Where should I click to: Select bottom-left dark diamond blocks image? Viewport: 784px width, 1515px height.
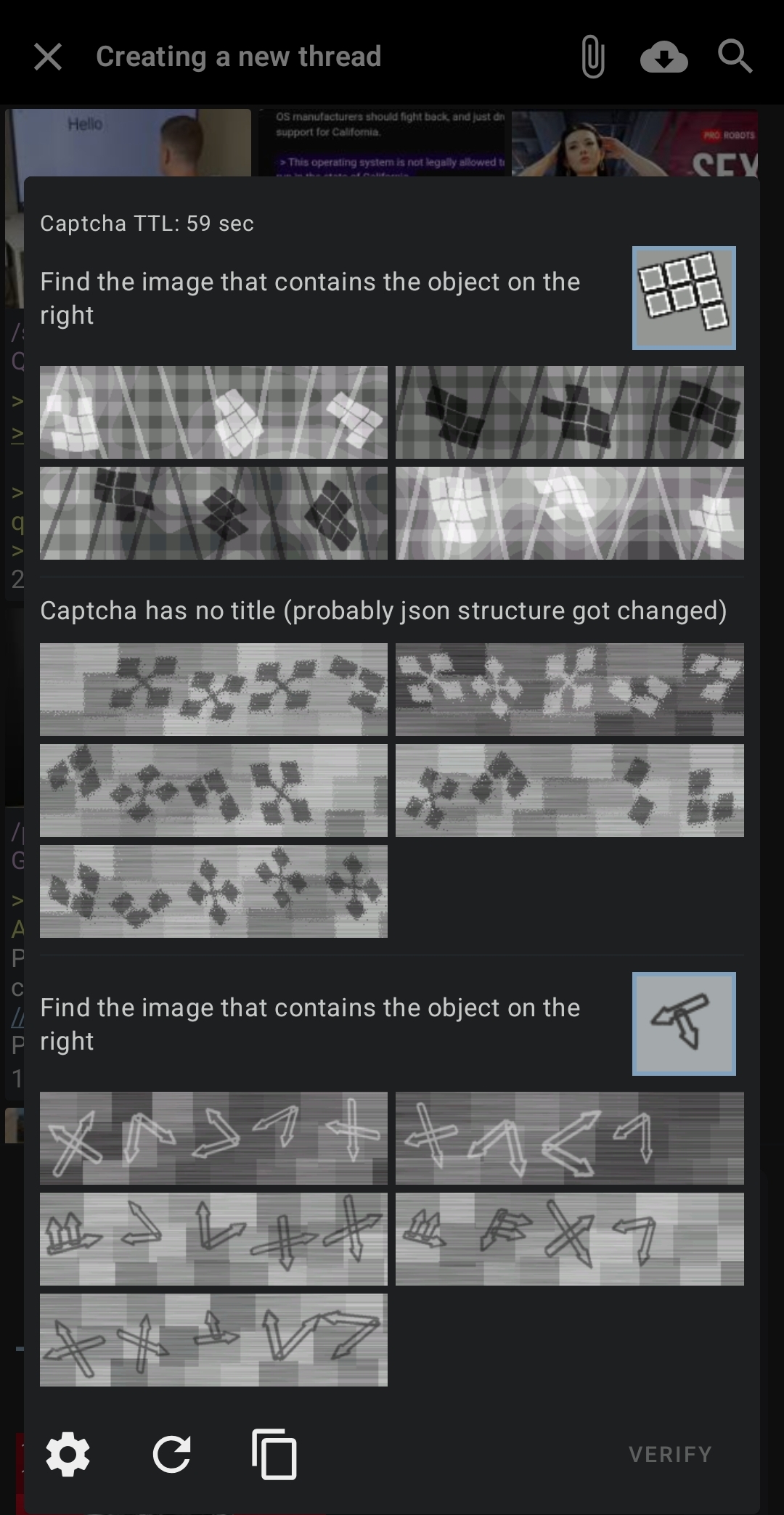coord(213,513)
